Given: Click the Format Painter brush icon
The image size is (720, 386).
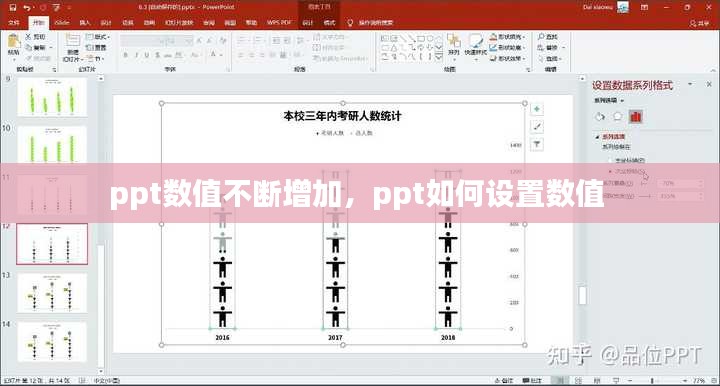Looking at the screenshot, I should (28, 58).
